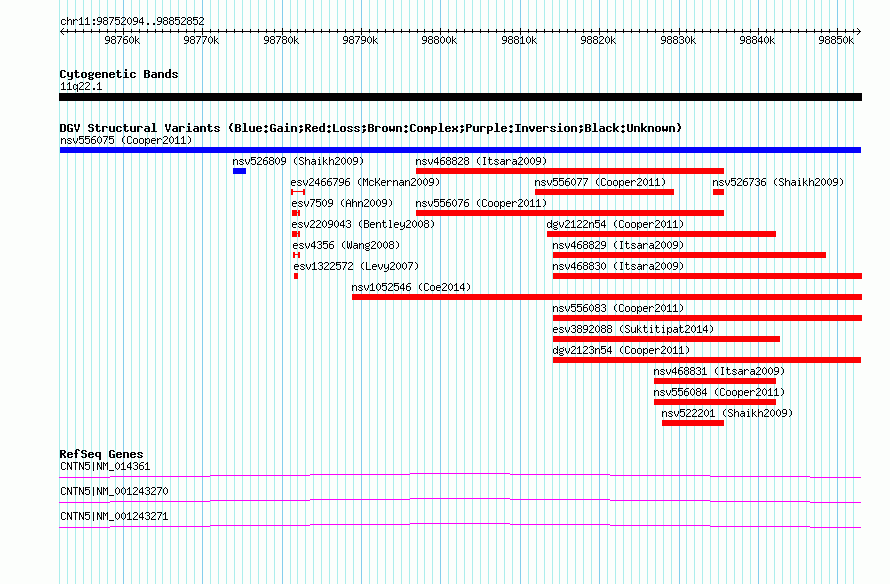Click the esv2466796 (McKernan2009) label

(365, 182)
